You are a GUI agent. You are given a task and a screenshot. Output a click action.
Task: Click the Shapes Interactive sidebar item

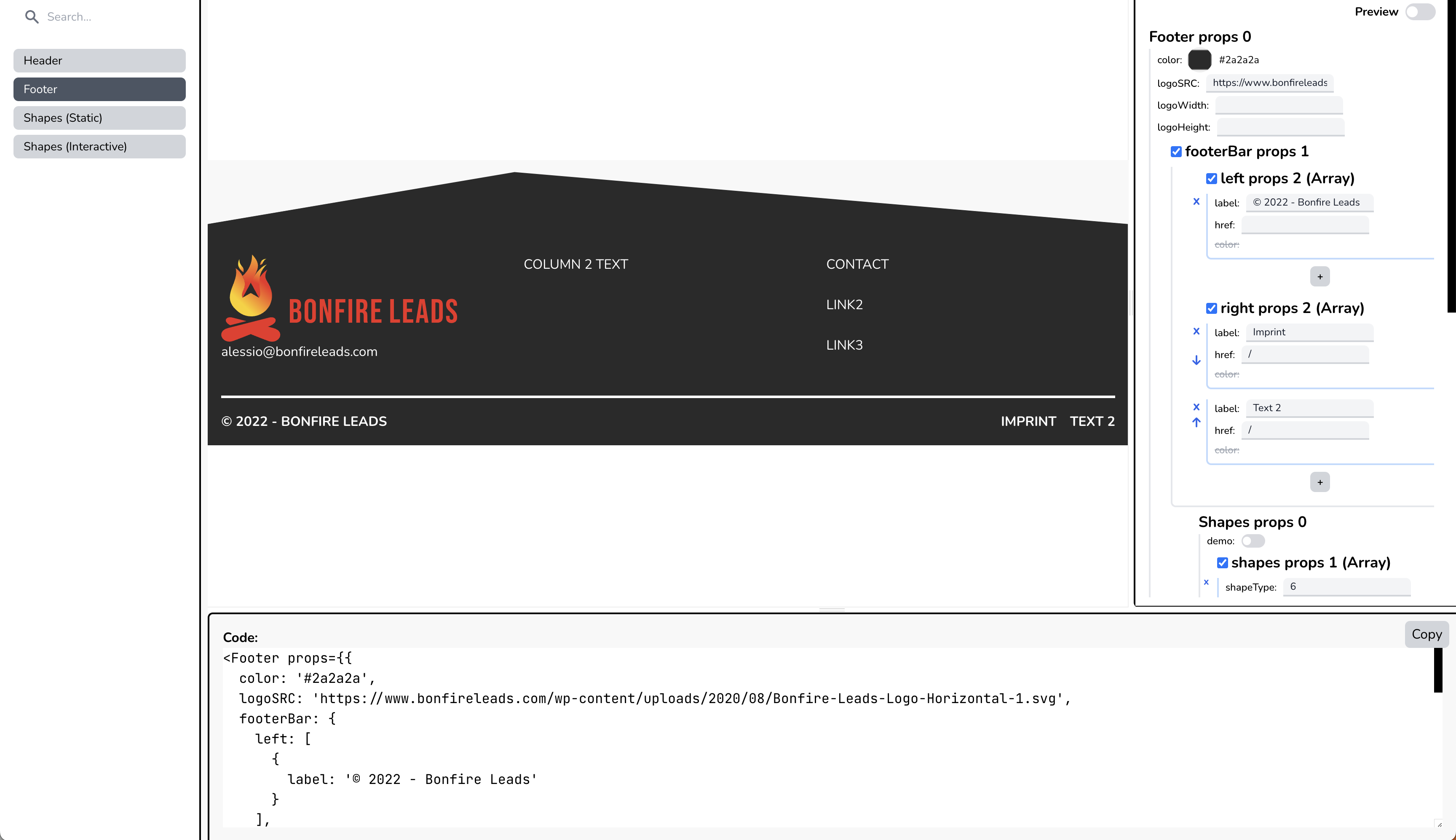pyautogui.click(x=99, y=146)
